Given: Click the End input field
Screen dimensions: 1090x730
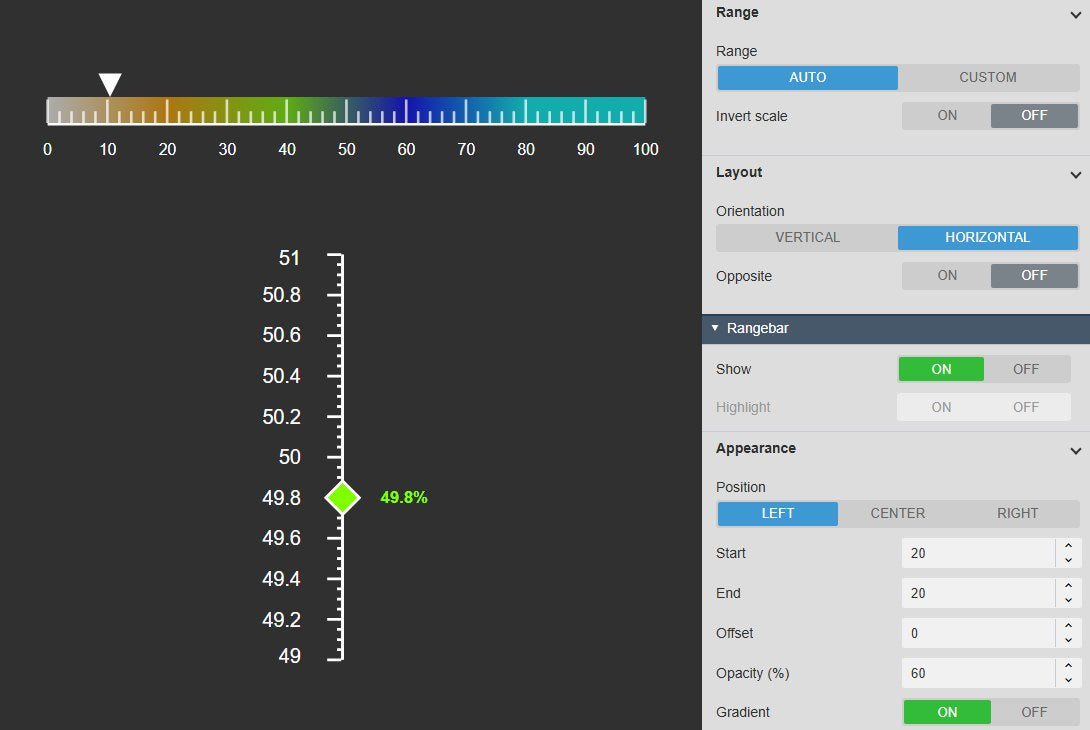Looking at the screenshot, I should coord(979,593).
